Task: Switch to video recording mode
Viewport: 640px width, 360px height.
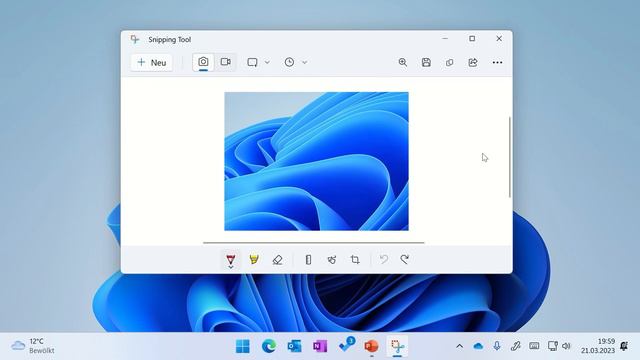Action: (225, 62)
